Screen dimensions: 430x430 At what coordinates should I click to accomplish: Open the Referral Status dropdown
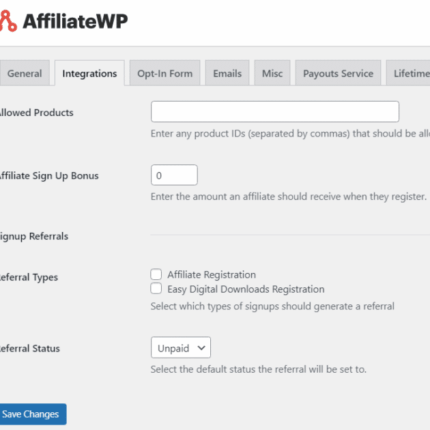point(181,348)
